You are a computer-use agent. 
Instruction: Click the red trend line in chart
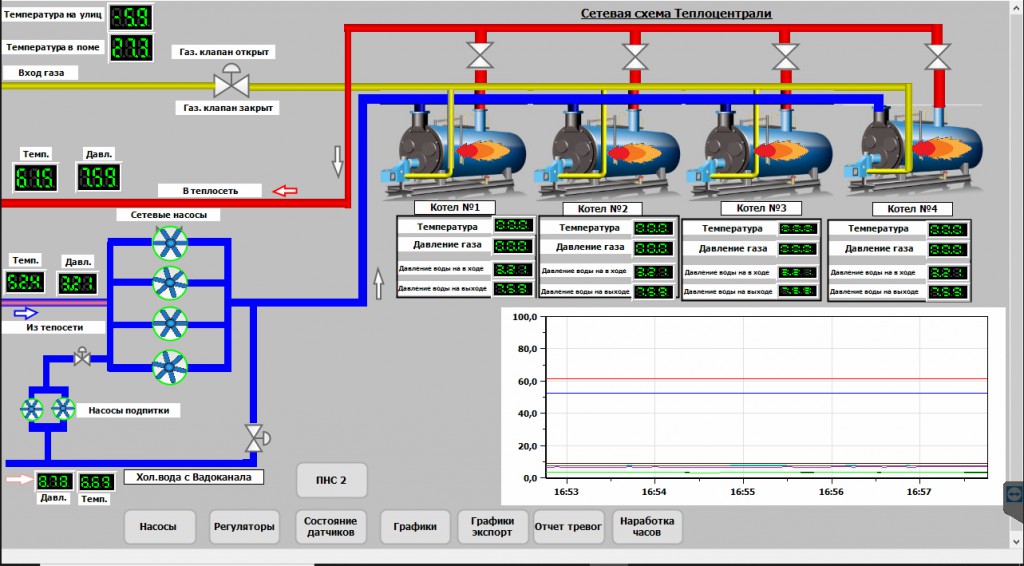point(766,379)
